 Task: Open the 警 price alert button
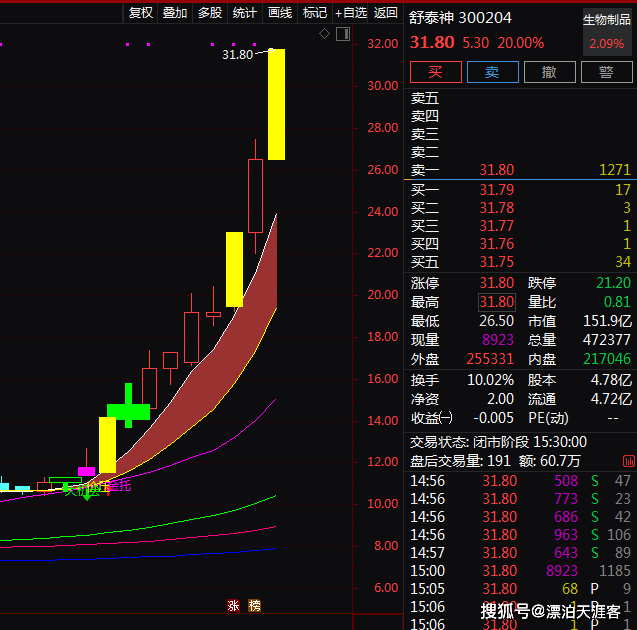pos(605,72)
